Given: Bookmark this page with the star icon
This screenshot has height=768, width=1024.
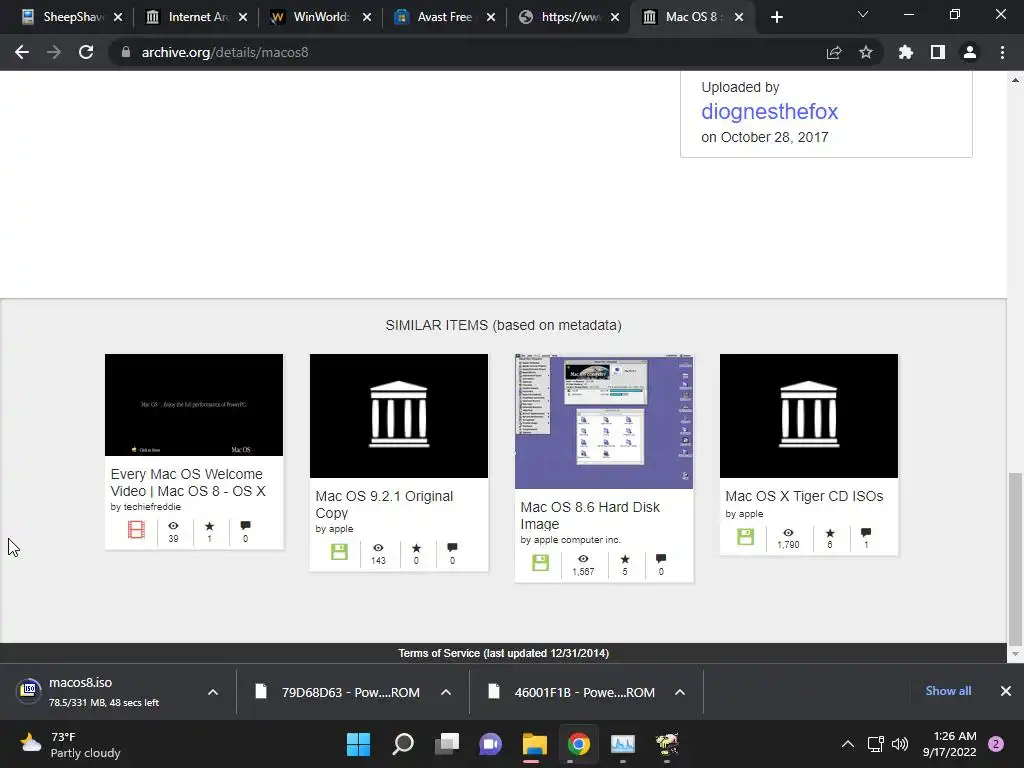Looking at the screenshot, I should (865, 52).
